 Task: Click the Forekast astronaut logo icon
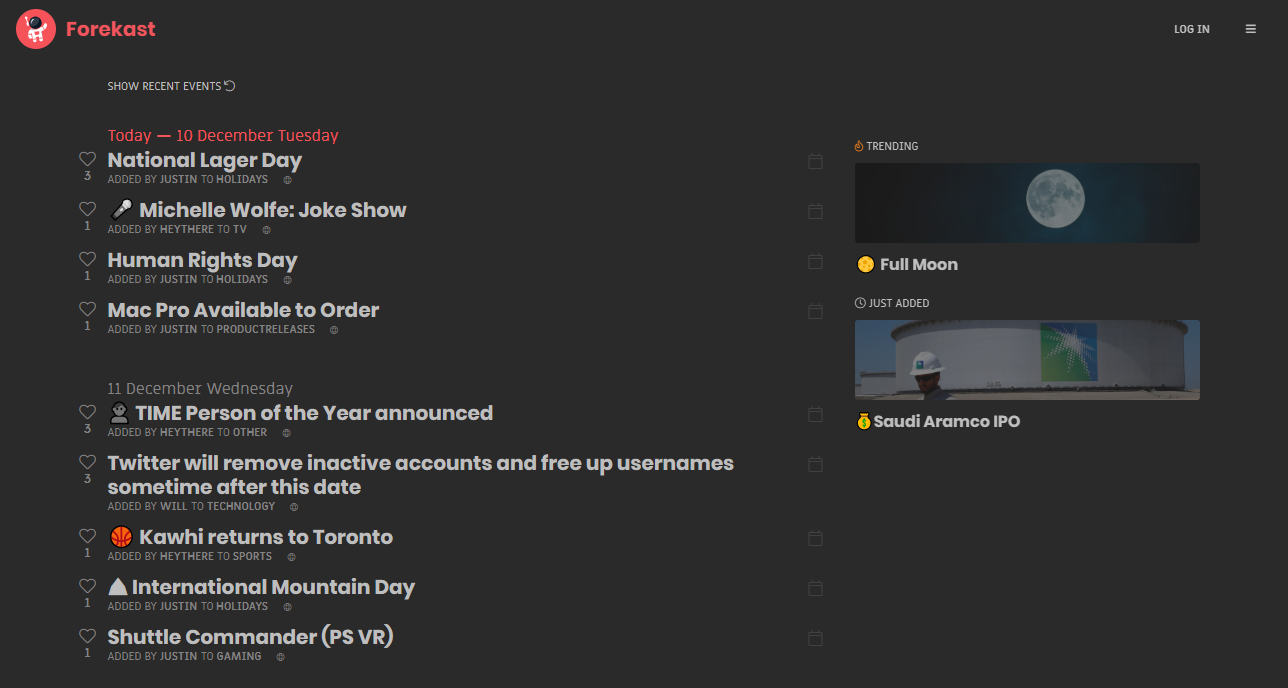(36, 29)
